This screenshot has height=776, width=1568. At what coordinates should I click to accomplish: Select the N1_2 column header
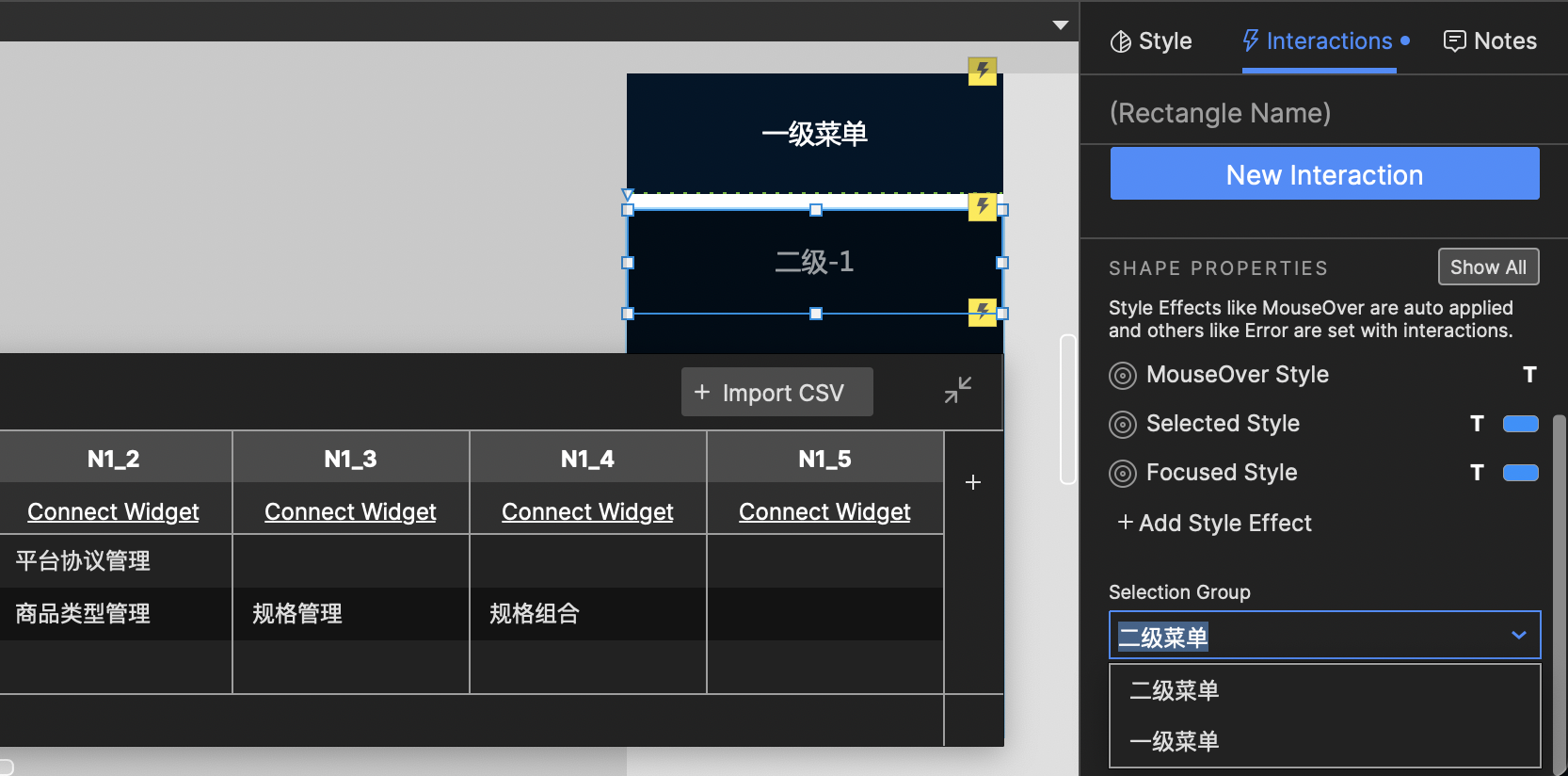pos(114,459)
